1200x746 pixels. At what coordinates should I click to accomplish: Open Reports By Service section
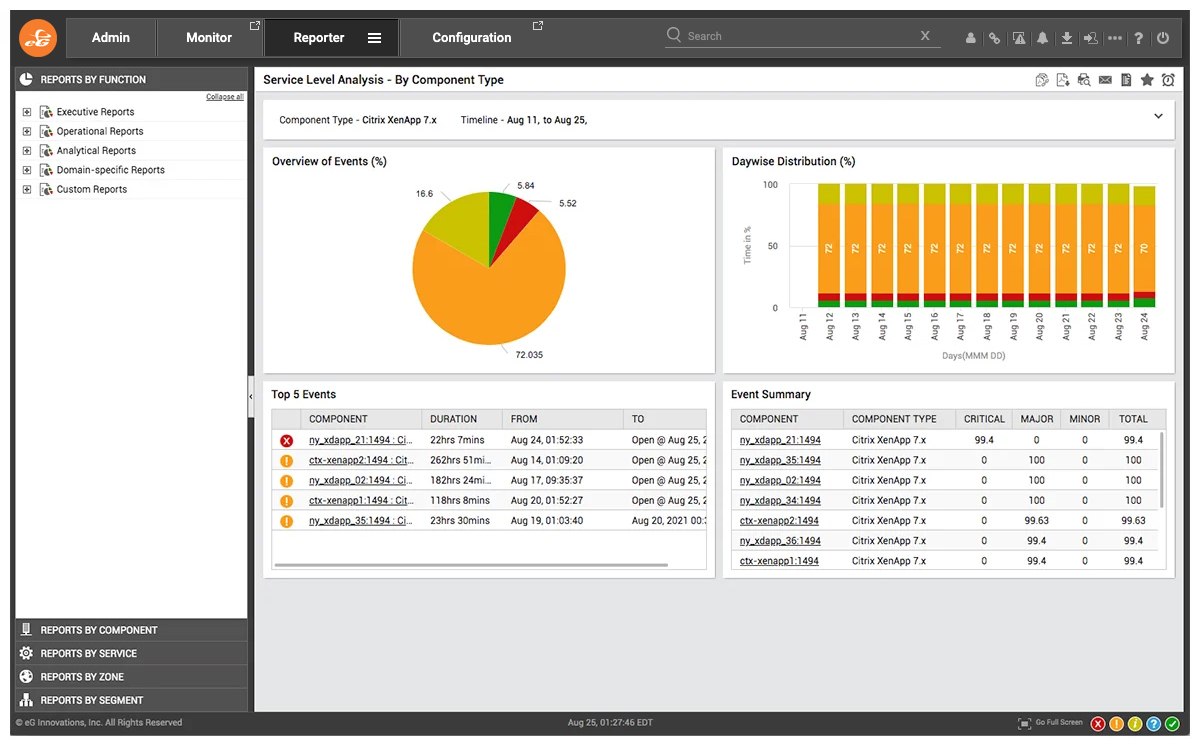click(131, 653)
